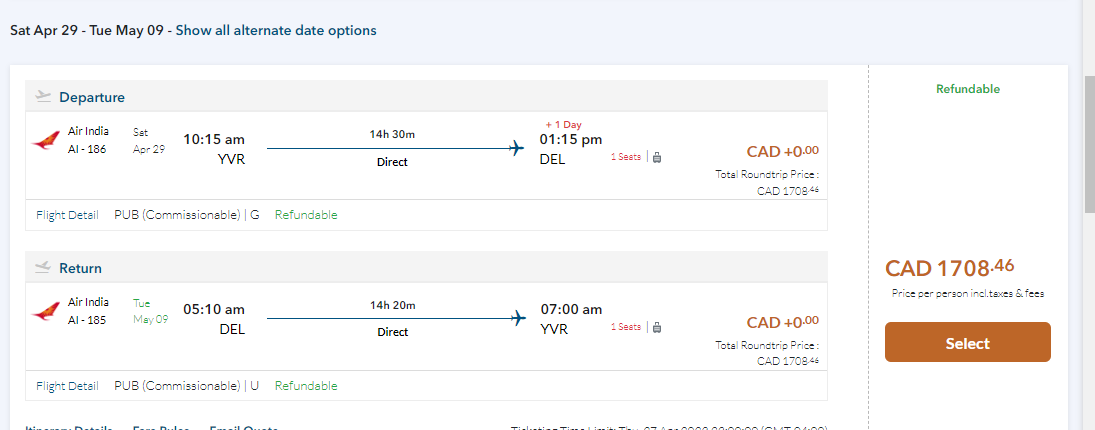1095x430 pixels.
Task: Click the landing plane icon beside Return
Action: [x=43, y=268]
